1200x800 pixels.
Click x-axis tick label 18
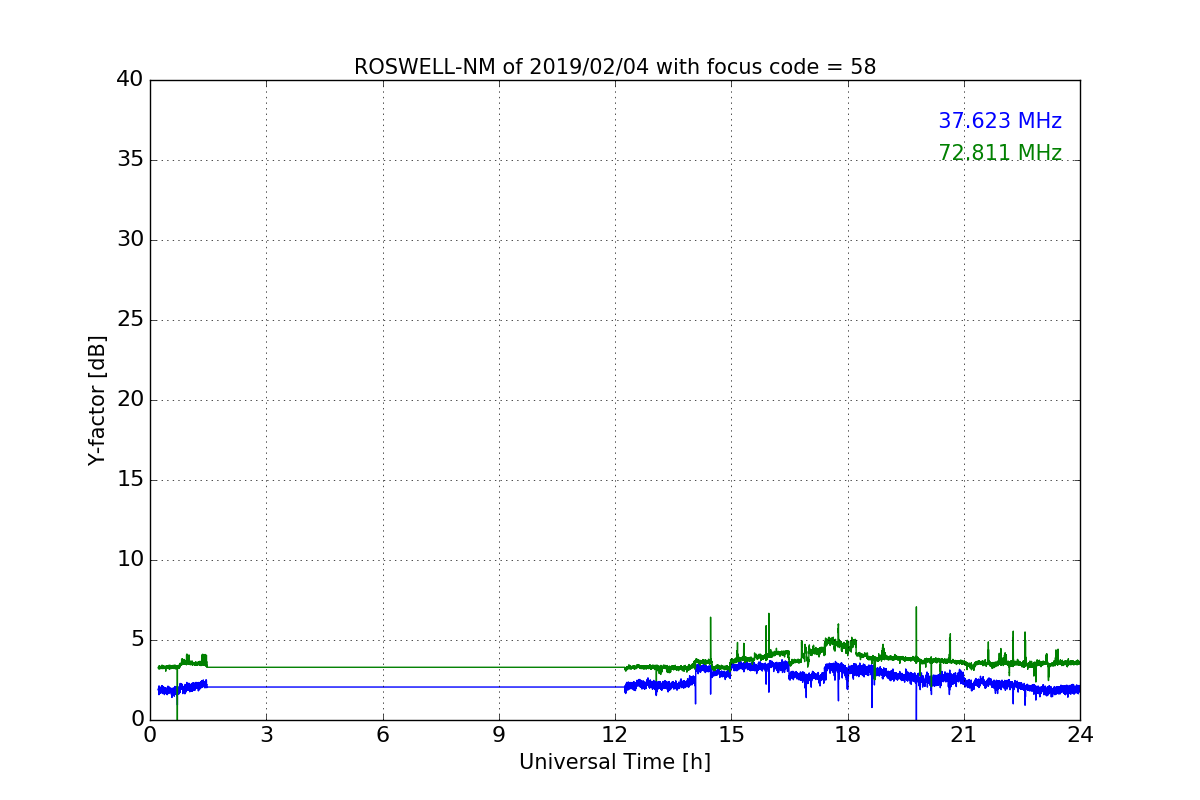[848, 735]
